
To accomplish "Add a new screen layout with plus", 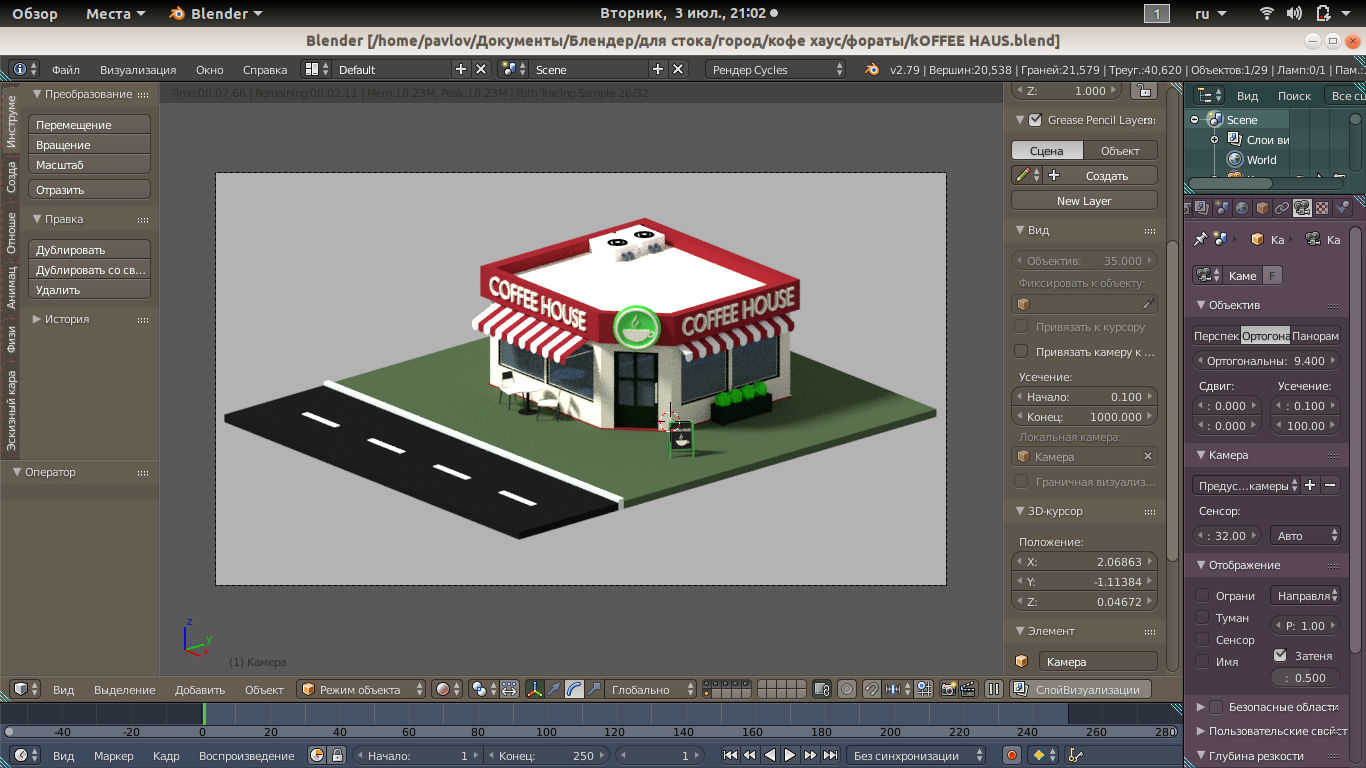I will (x=461, y=69).
